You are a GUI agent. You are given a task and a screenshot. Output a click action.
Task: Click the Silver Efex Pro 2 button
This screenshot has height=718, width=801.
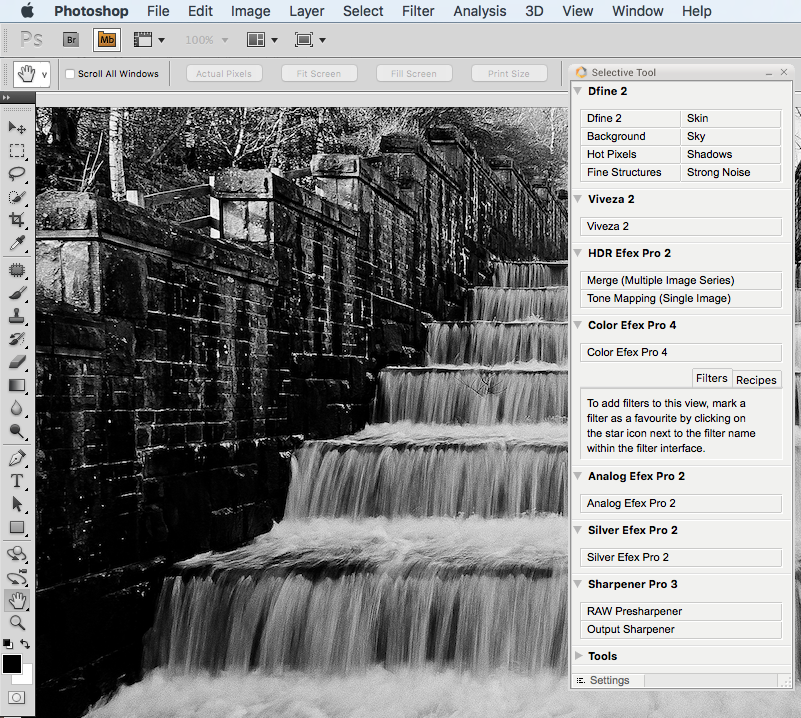(x=680, y=557)
